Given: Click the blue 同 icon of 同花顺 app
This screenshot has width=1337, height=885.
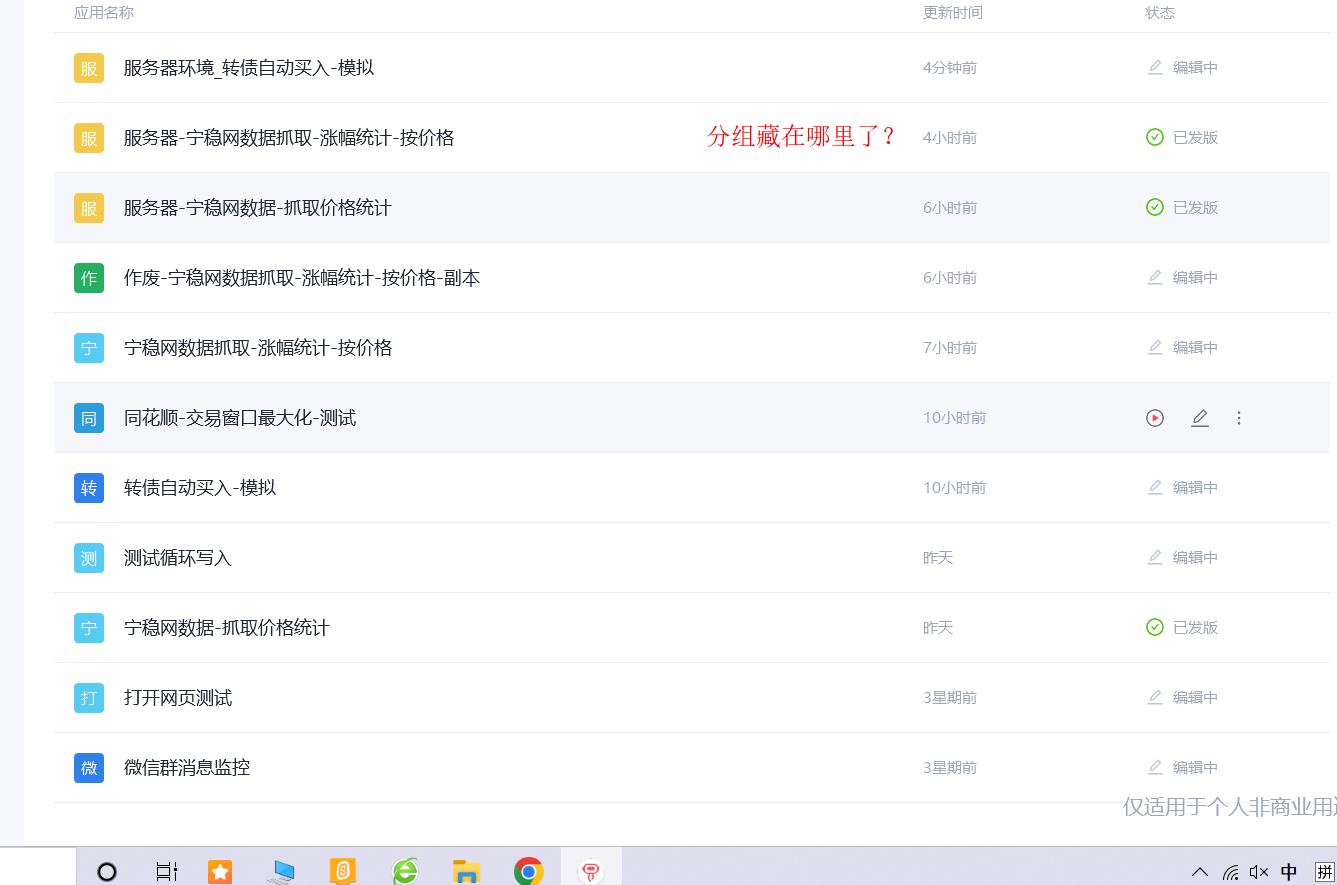Looking at the screenshot, I should tap(89, 418).
